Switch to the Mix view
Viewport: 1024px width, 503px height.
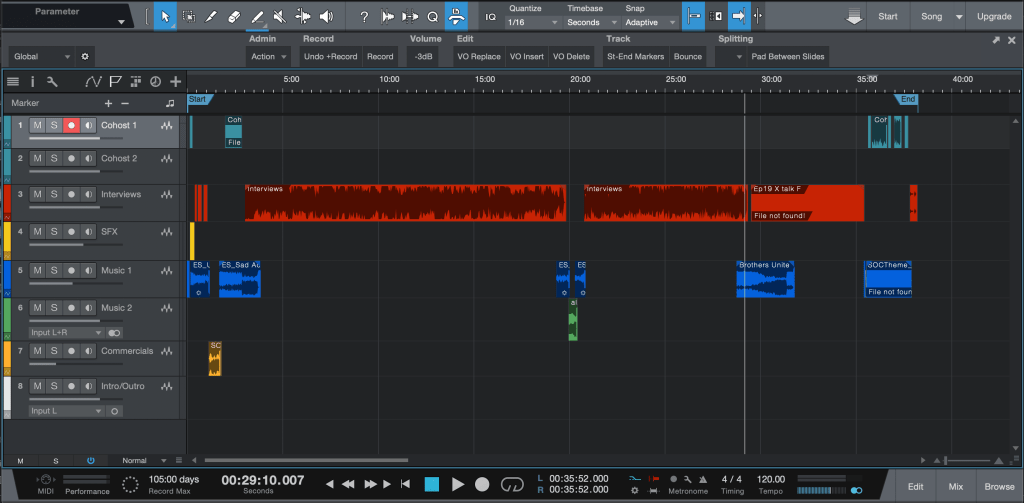tap(955, 485)
